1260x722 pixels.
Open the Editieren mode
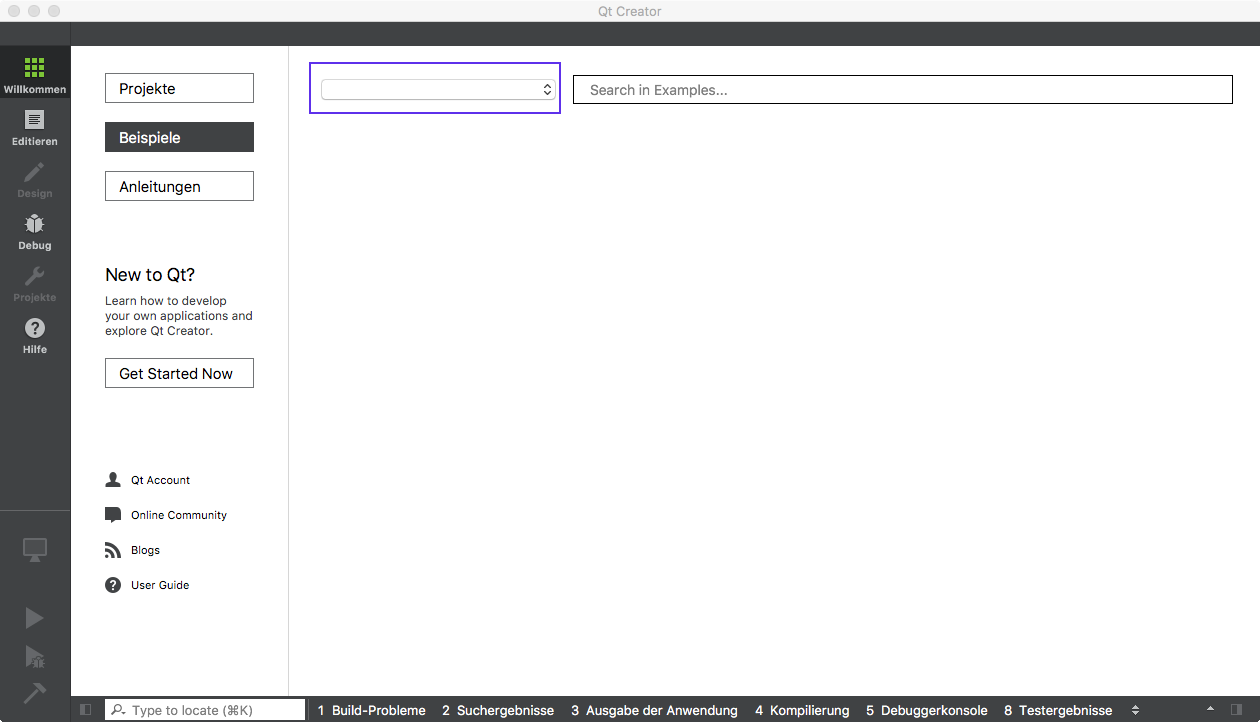[35, 128]
